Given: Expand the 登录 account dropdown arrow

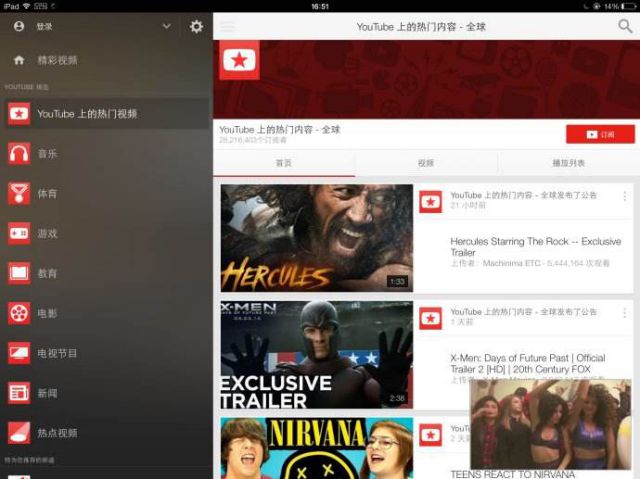Looking at the screenshot, I should [x=166, y=27].
